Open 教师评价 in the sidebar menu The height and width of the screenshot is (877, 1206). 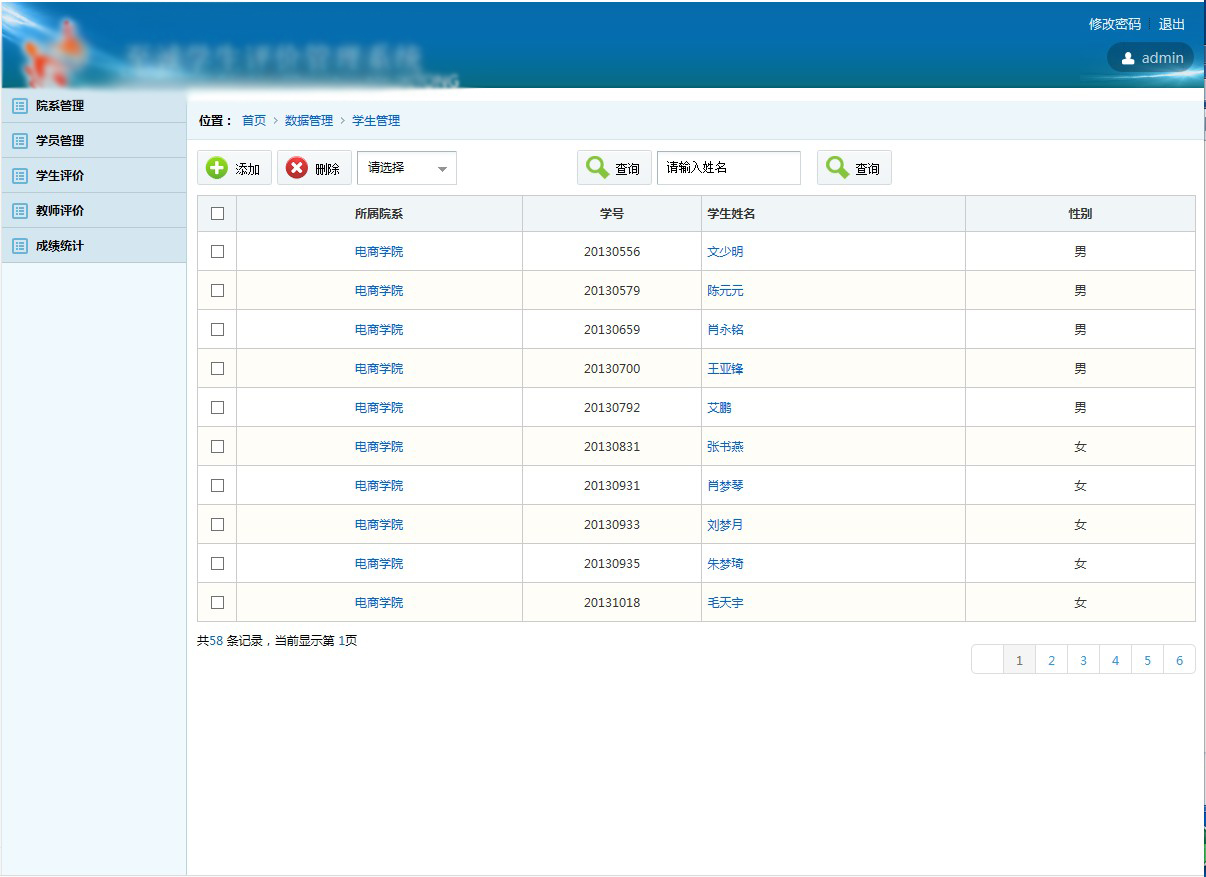click(x=60, y=211)
